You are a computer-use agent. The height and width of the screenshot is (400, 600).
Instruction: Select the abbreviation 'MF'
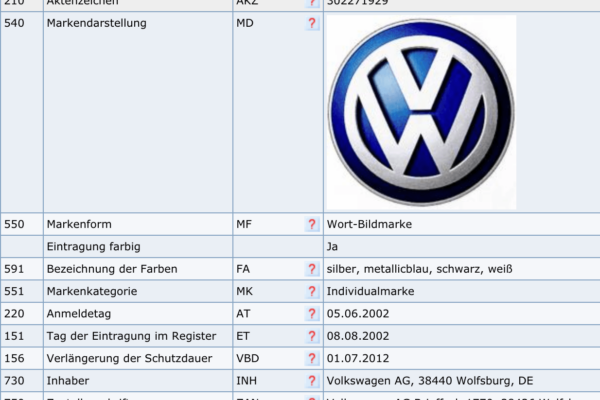pyautogui.click(x=244, y=224)
